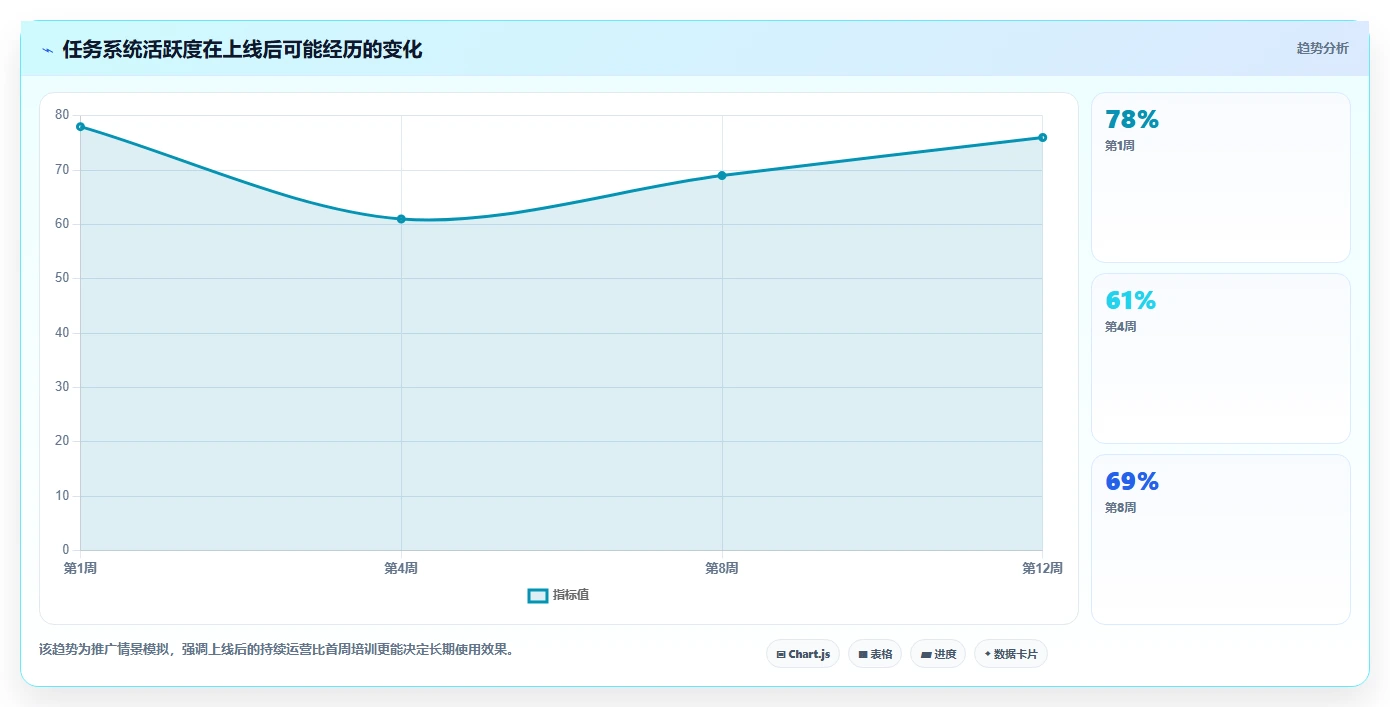Click the lightning icon beside the title
The width and height of the screenshot is (1390, 707).
pos(48,50)
